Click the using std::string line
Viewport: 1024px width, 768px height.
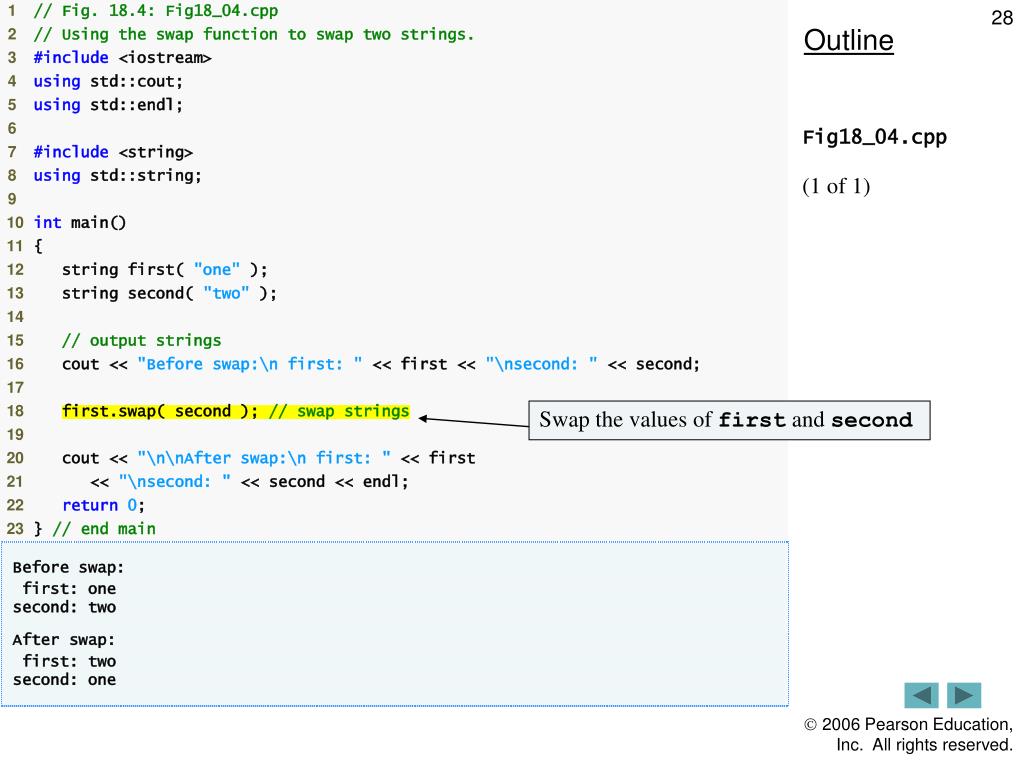pyautogui.click(x=117, y=175)
